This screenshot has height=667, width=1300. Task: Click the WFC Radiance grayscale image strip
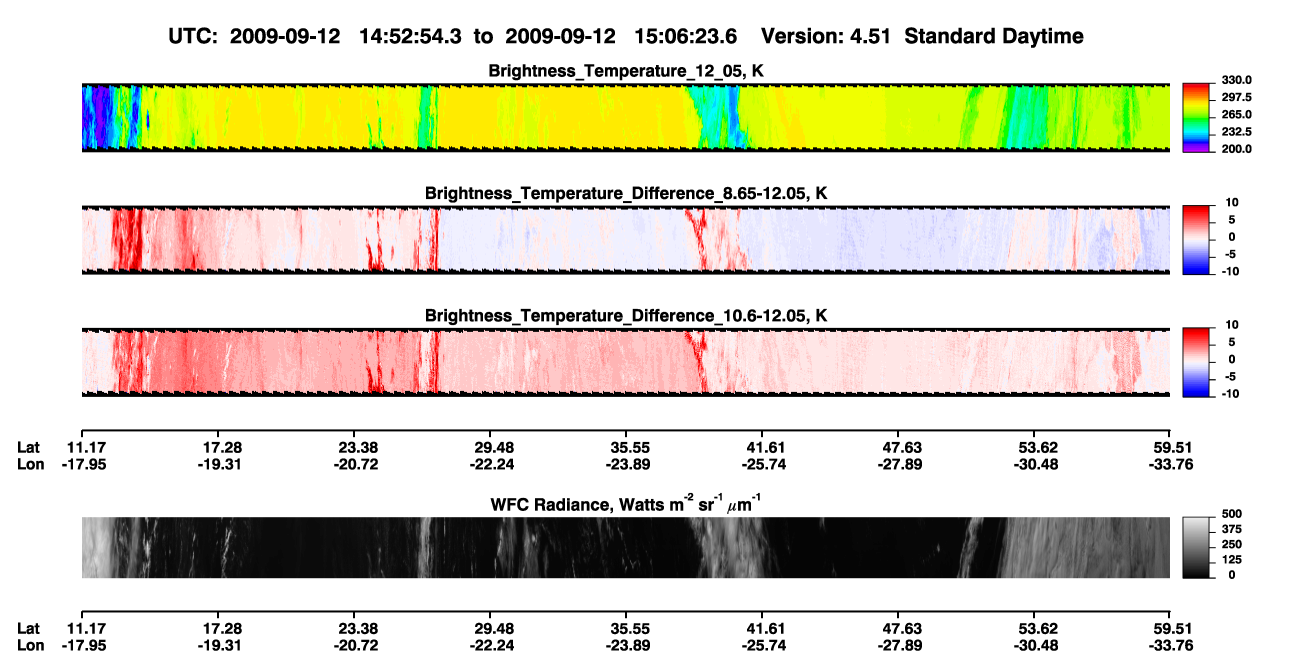(626, 547)
